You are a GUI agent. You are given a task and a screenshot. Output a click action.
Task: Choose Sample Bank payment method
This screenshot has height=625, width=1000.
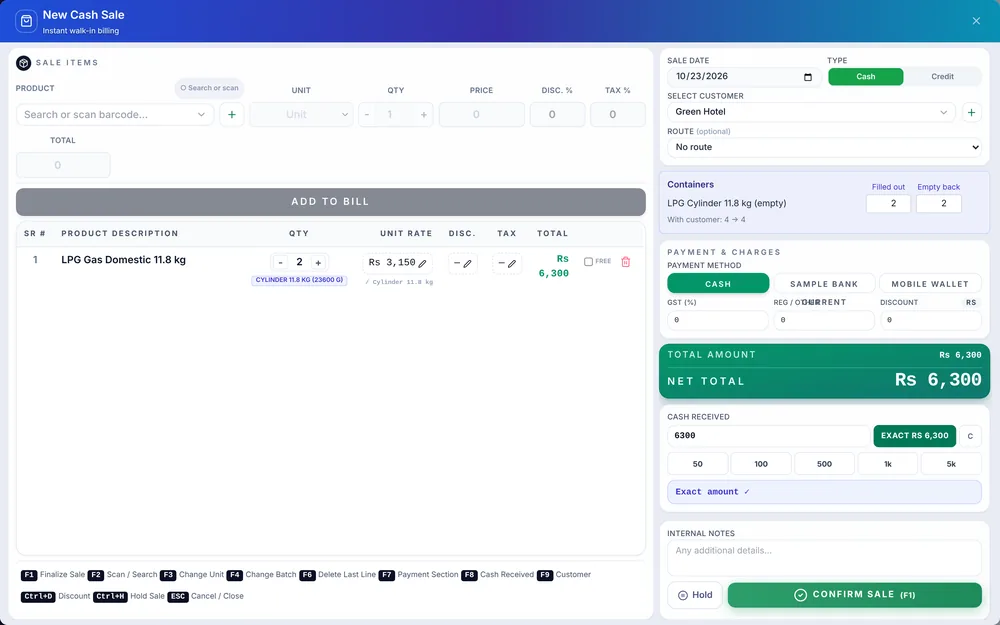824,284
